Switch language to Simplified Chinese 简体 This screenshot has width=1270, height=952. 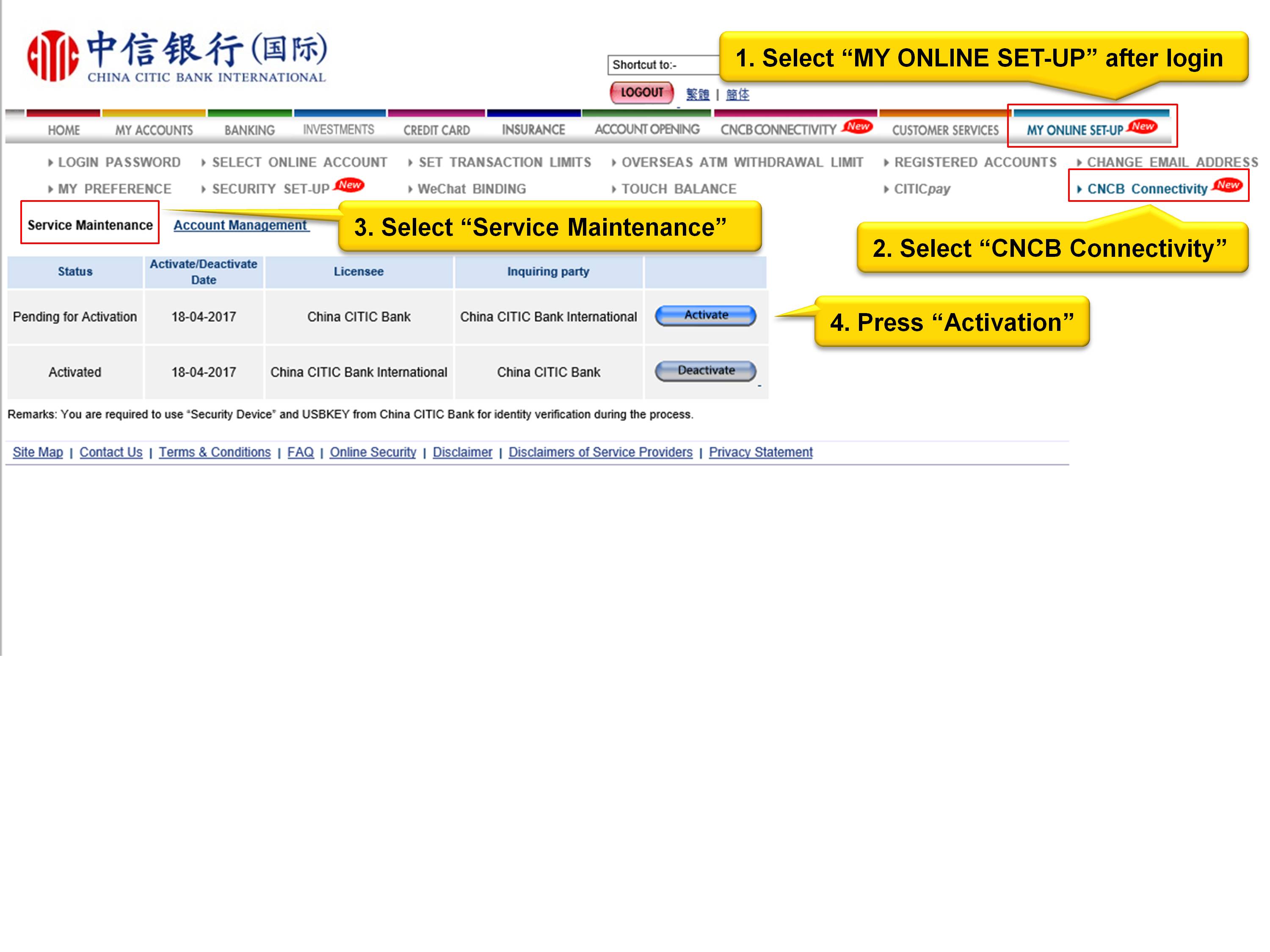737,95
